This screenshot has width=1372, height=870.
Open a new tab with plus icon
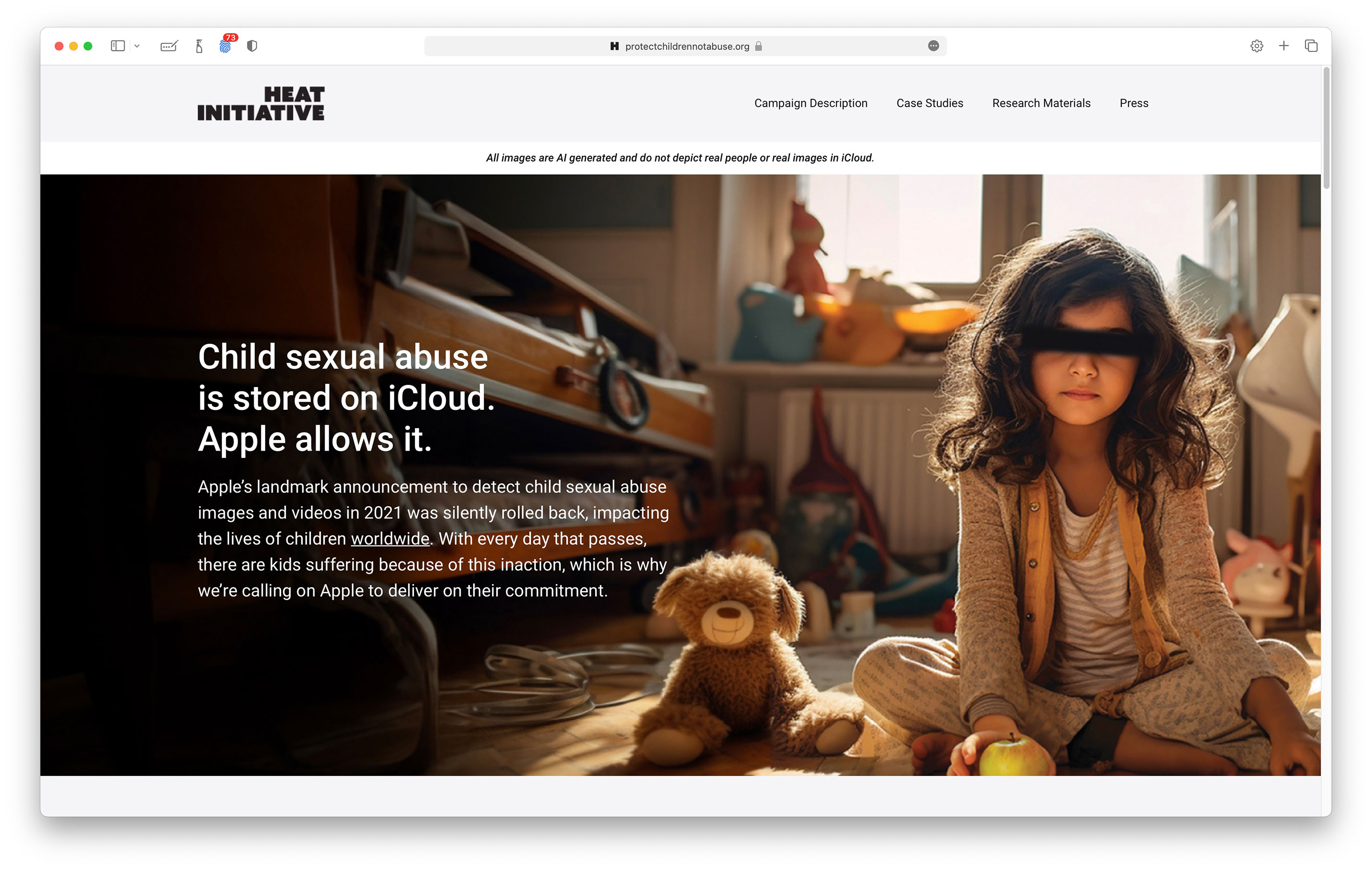click(x=1284, y=46)
